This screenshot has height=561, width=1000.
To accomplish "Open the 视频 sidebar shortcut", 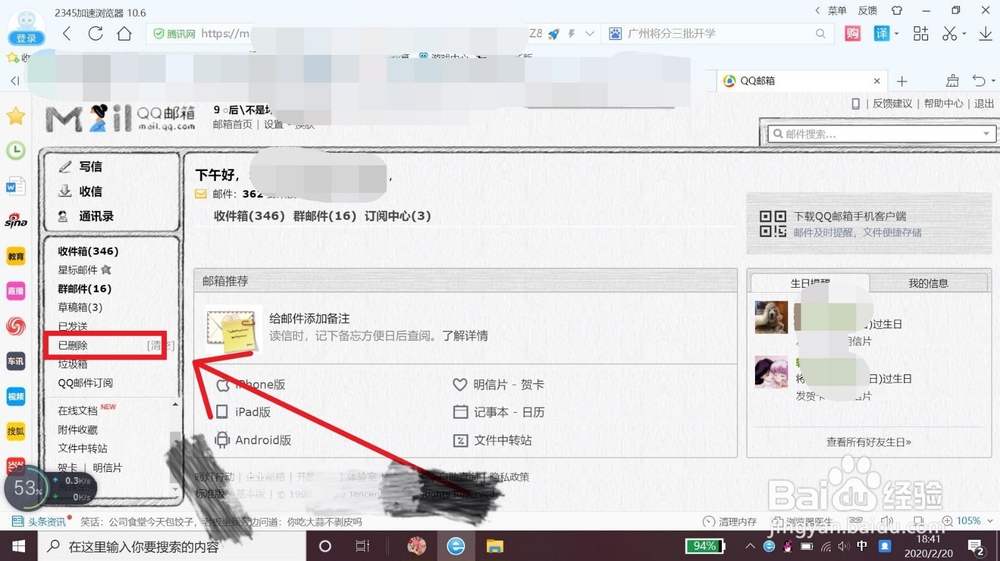I will (x=15, y=397).
